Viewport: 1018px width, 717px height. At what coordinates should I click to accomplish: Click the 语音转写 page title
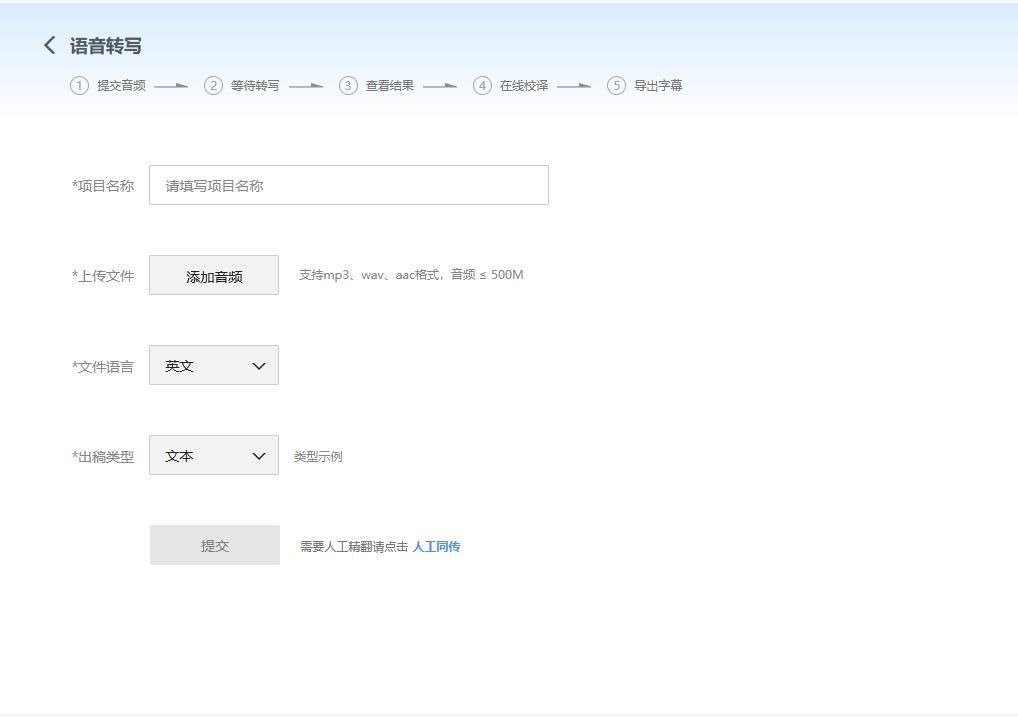(104, 45)
